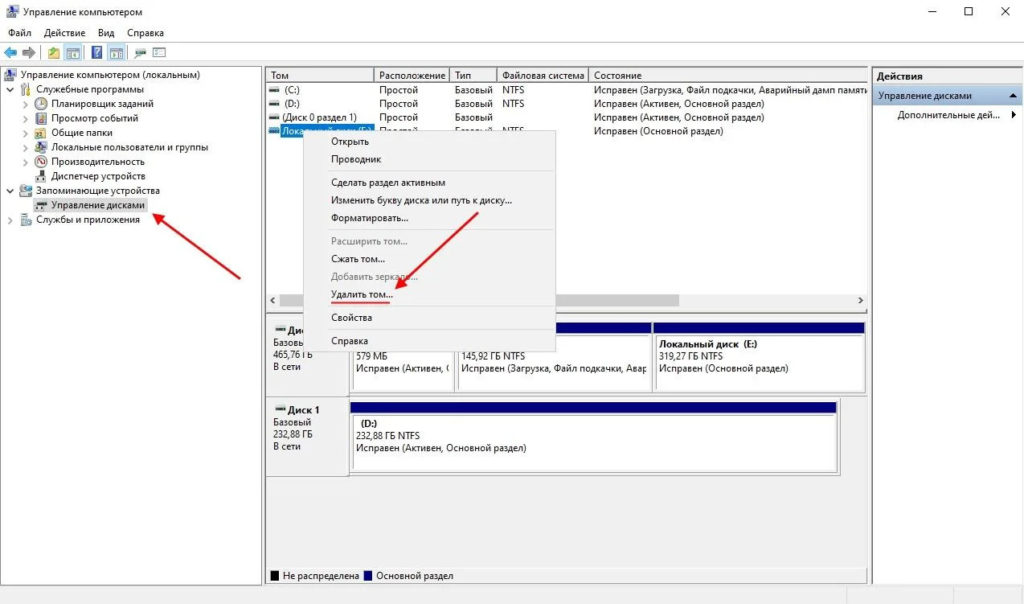1024x604 pixels.
Task: Click the Запоминающие устройства icon
Action: click(x=25, y=191)
